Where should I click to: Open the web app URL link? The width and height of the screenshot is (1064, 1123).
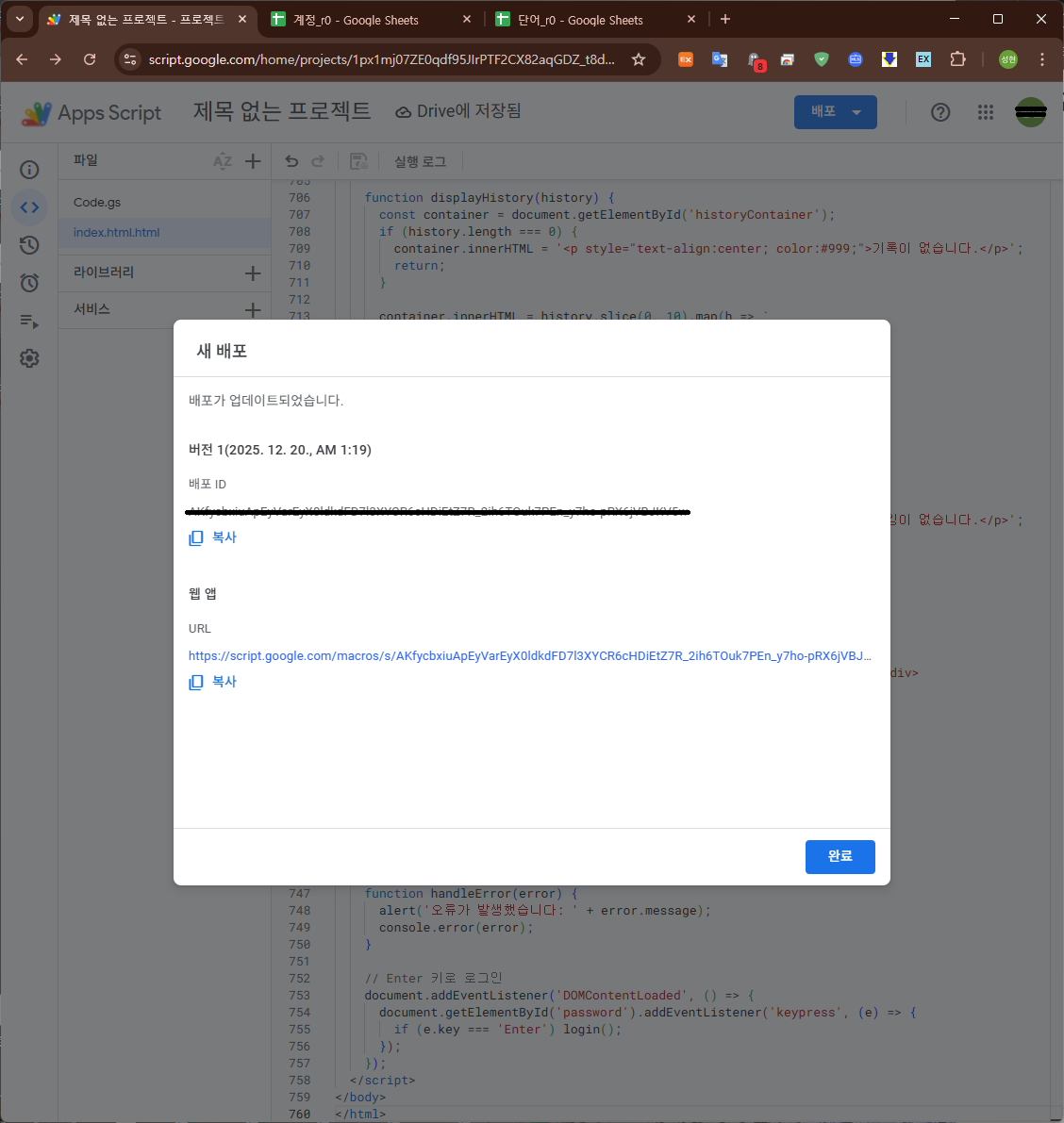coord(529,655)
